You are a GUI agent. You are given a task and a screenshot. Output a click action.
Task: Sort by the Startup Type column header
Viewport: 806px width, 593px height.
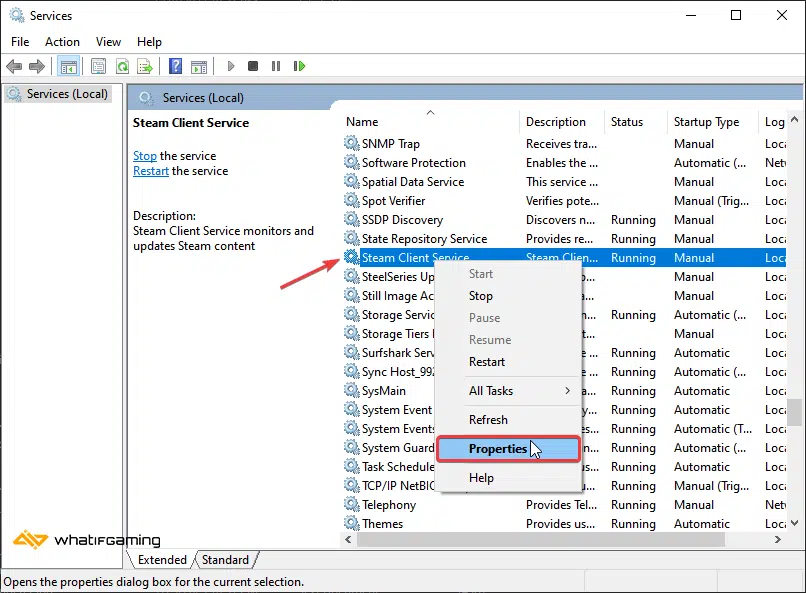click(706, 122)
